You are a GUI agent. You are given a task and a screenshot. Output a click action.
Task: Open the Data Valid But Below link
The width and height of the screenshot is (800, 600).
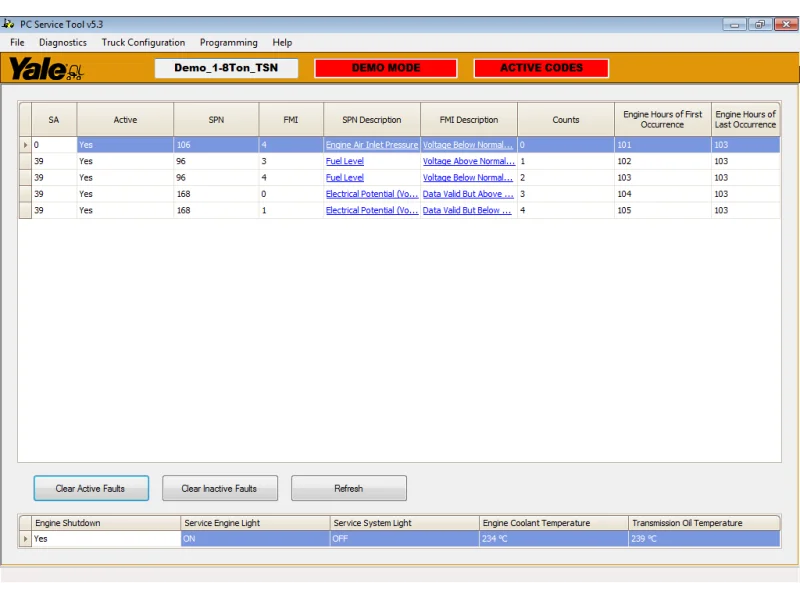pyautogui.click(x=467, y=210)
